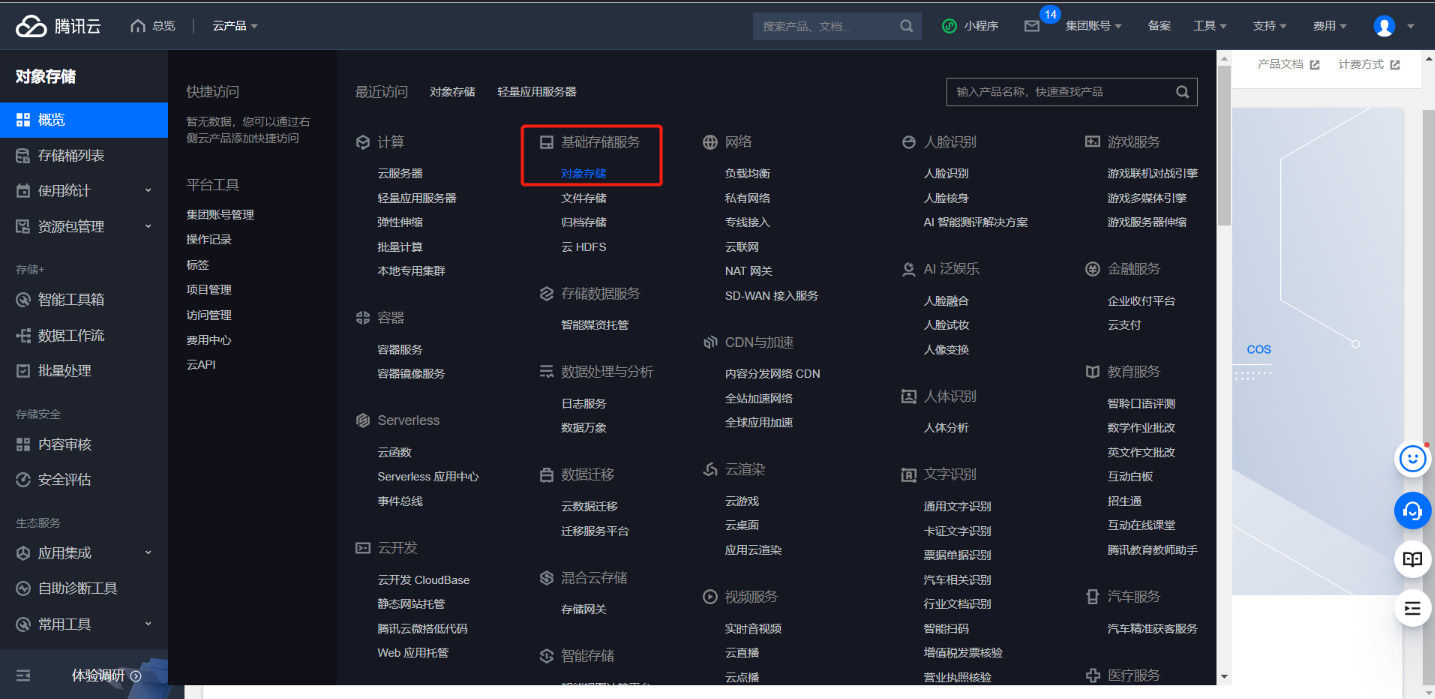Viewport: 1435px width, 699px height.
Task: Open 计费方式 external link
Action: pyautogui.click(x=1369, y=64)
